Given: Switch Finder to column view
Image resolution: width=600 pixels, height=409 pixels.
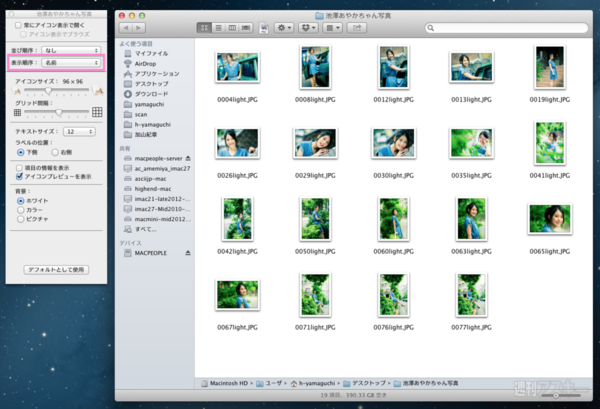Looking at the screenshot, I should coord(232,28).
